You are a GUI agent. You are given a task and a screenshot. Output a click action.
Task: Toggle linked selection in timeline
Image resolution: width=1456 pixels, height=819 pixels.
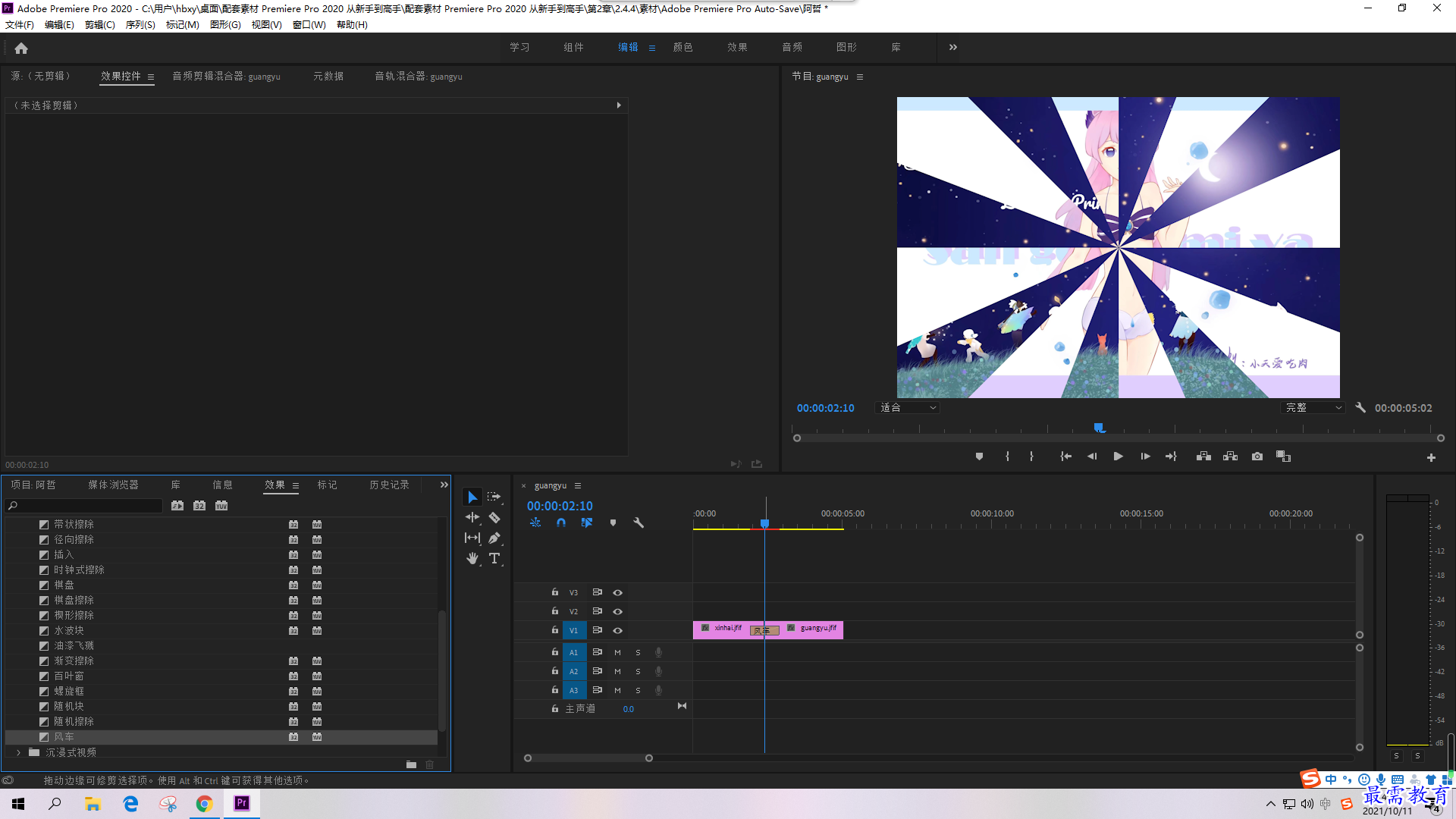pyautogui.click(x=587, y=522)
